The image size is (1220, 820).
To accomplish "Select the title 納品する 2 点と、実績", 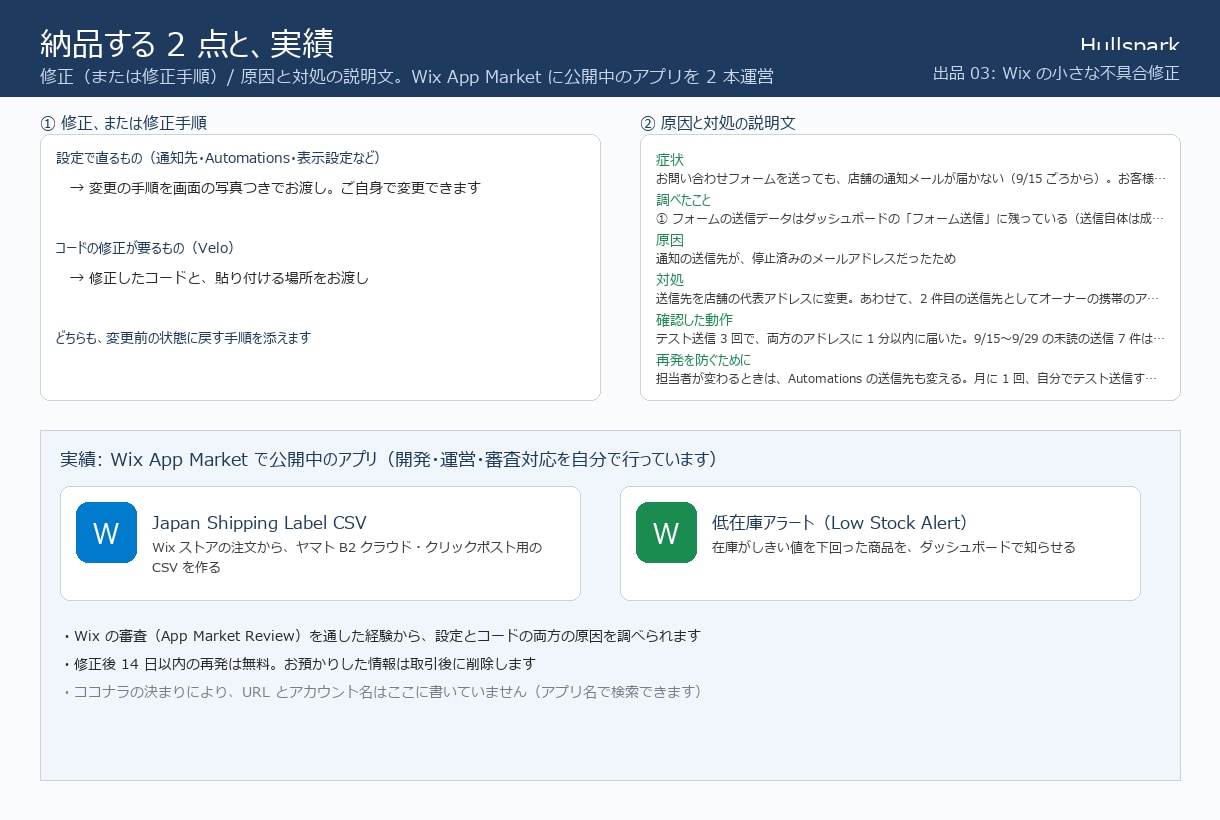I will tap(187, 44).
